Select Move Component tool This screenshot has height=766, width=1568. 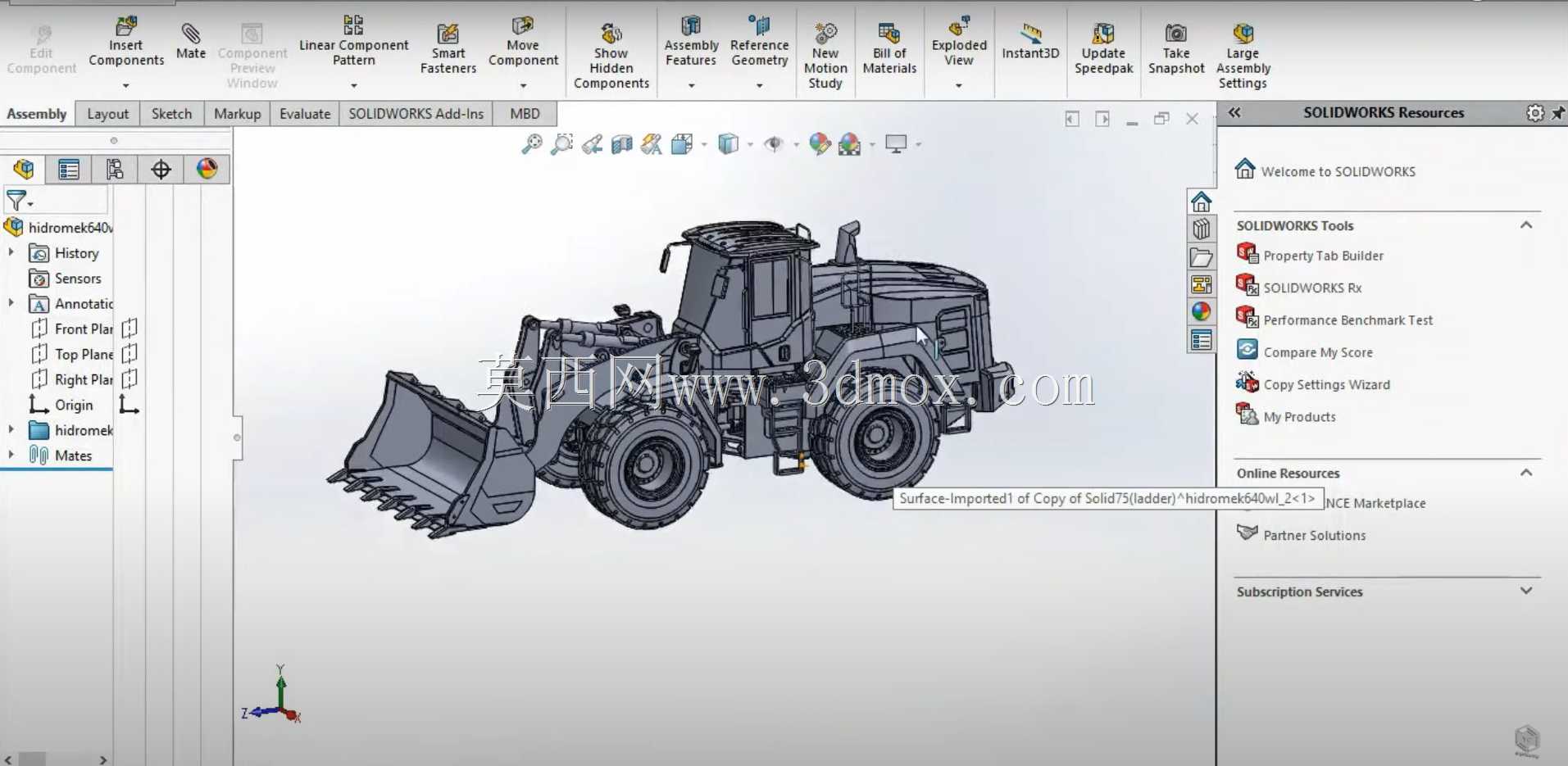click(x=523, y=42)
